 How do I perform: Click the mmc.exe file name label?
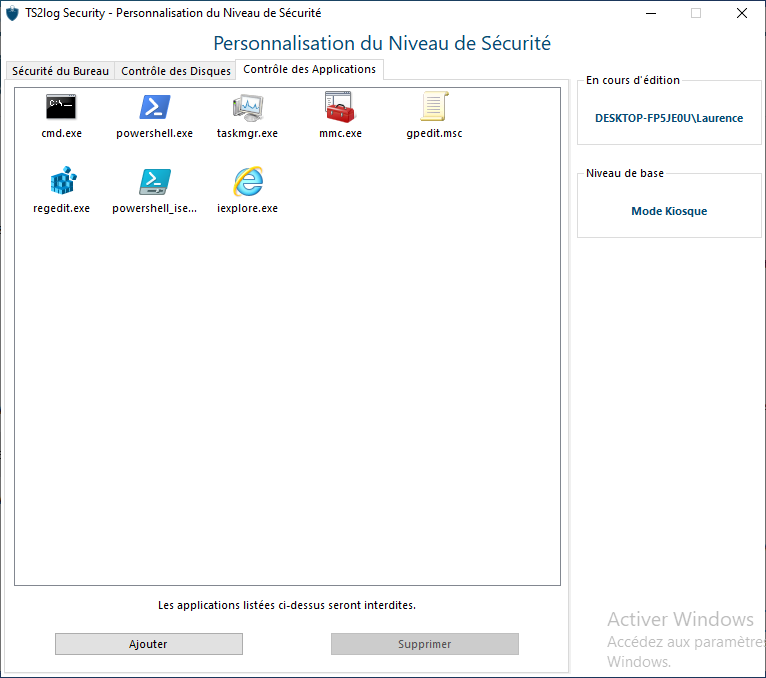[340, 133]
